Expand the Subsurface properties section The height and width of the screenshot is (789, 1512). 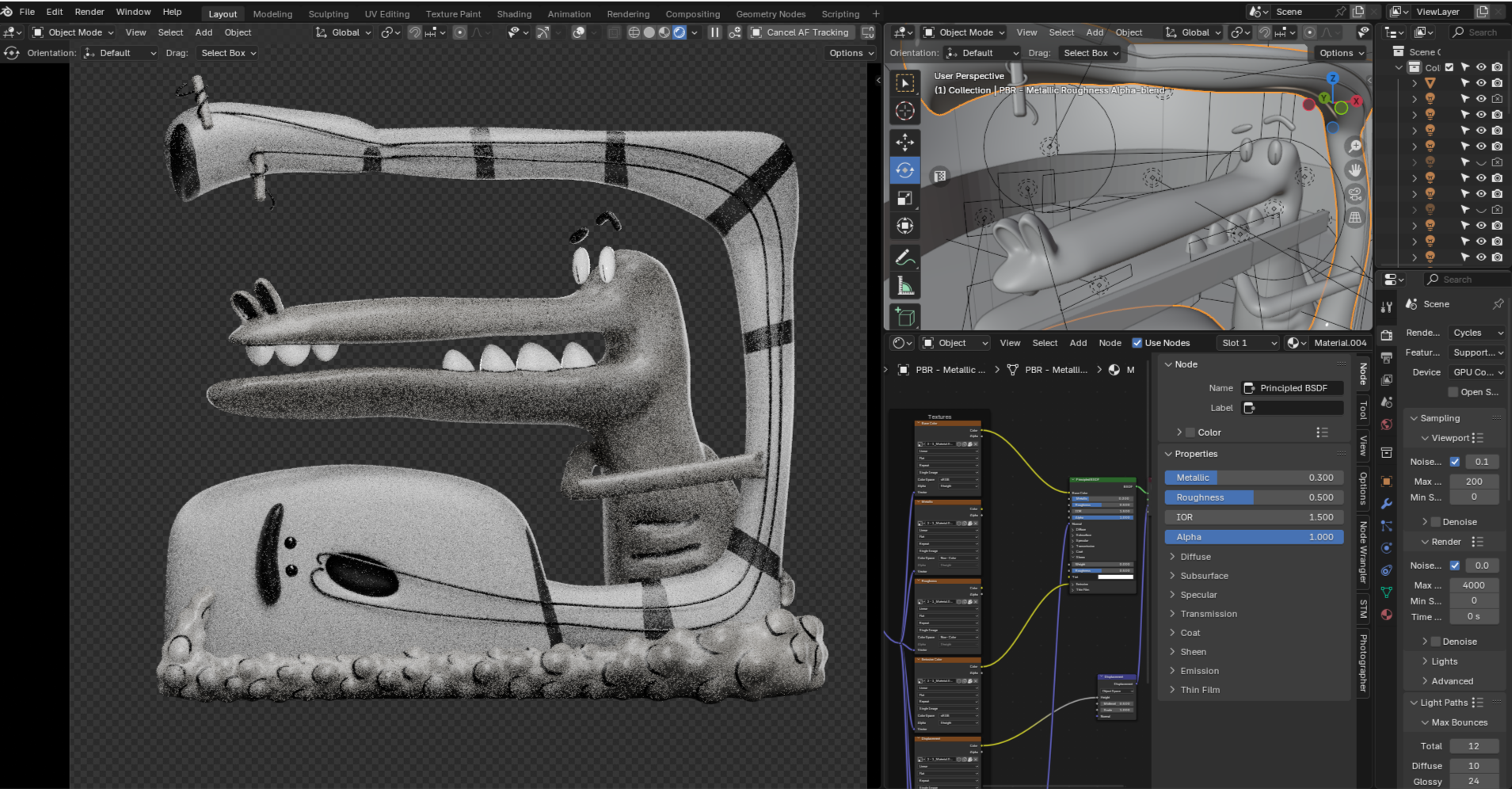click(1204, 576)
